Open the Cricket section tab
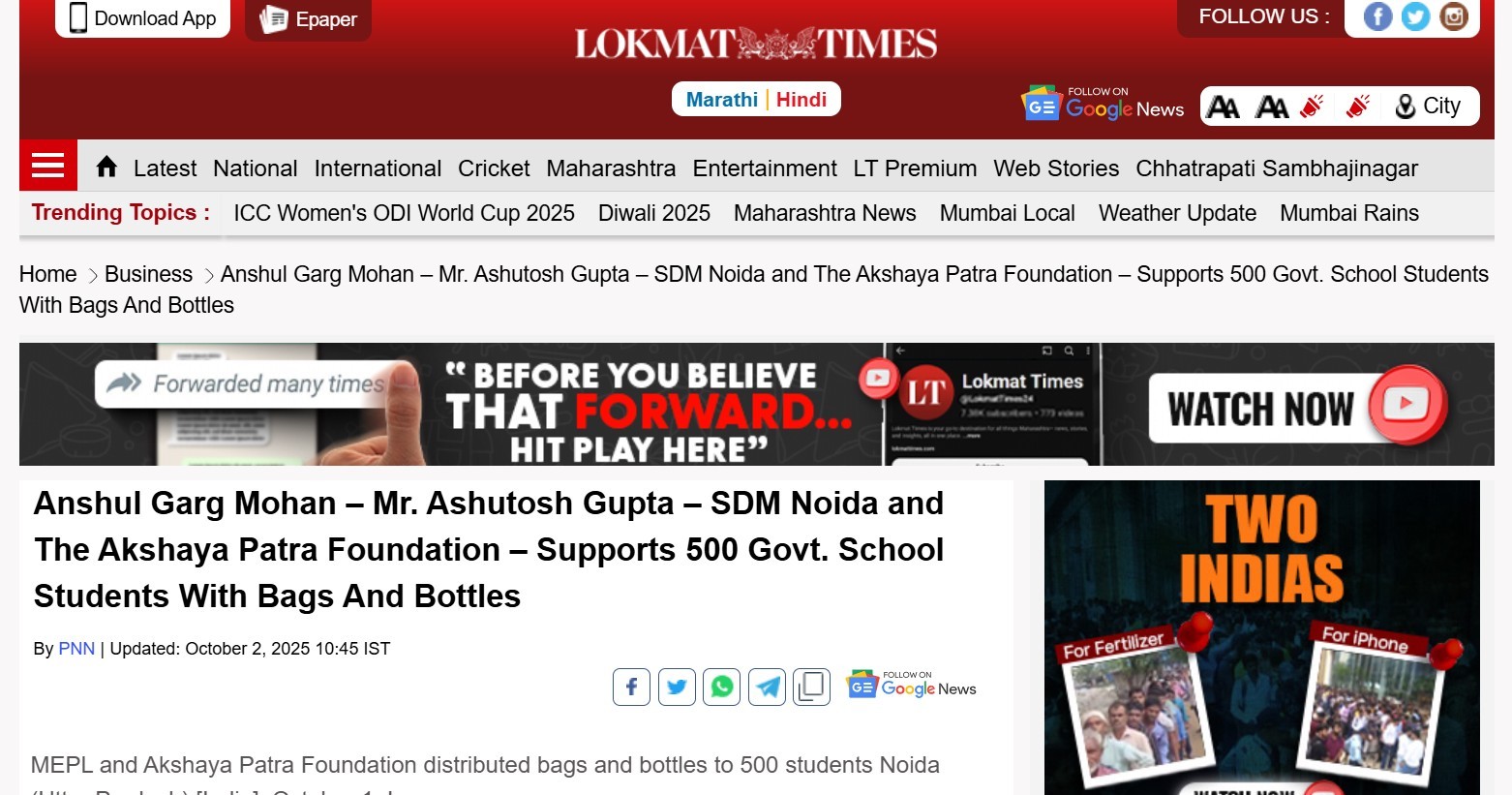 coord(494,168)
